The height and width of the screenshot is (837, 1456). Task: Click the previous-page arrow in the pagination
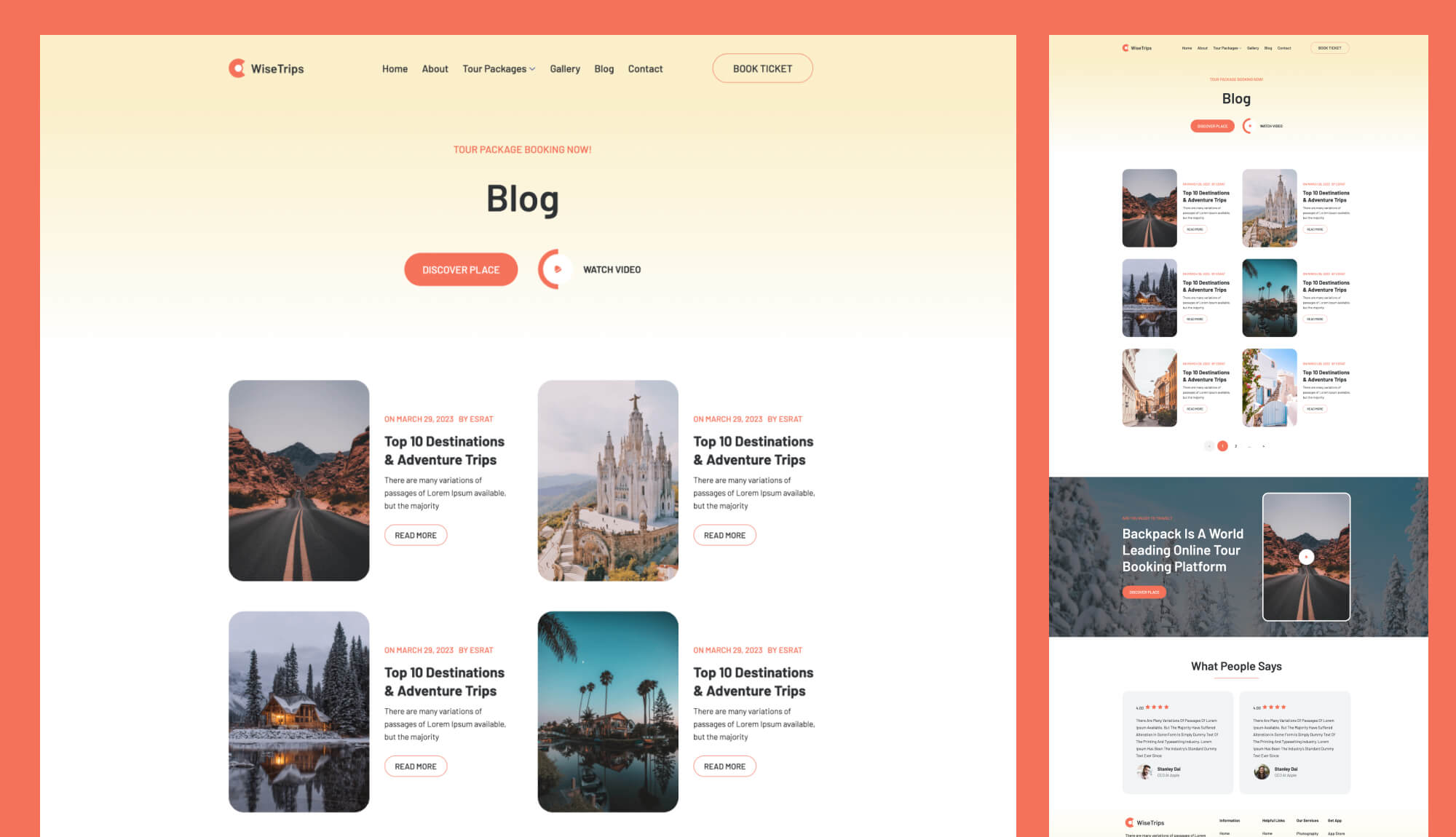pos(1208,446)
